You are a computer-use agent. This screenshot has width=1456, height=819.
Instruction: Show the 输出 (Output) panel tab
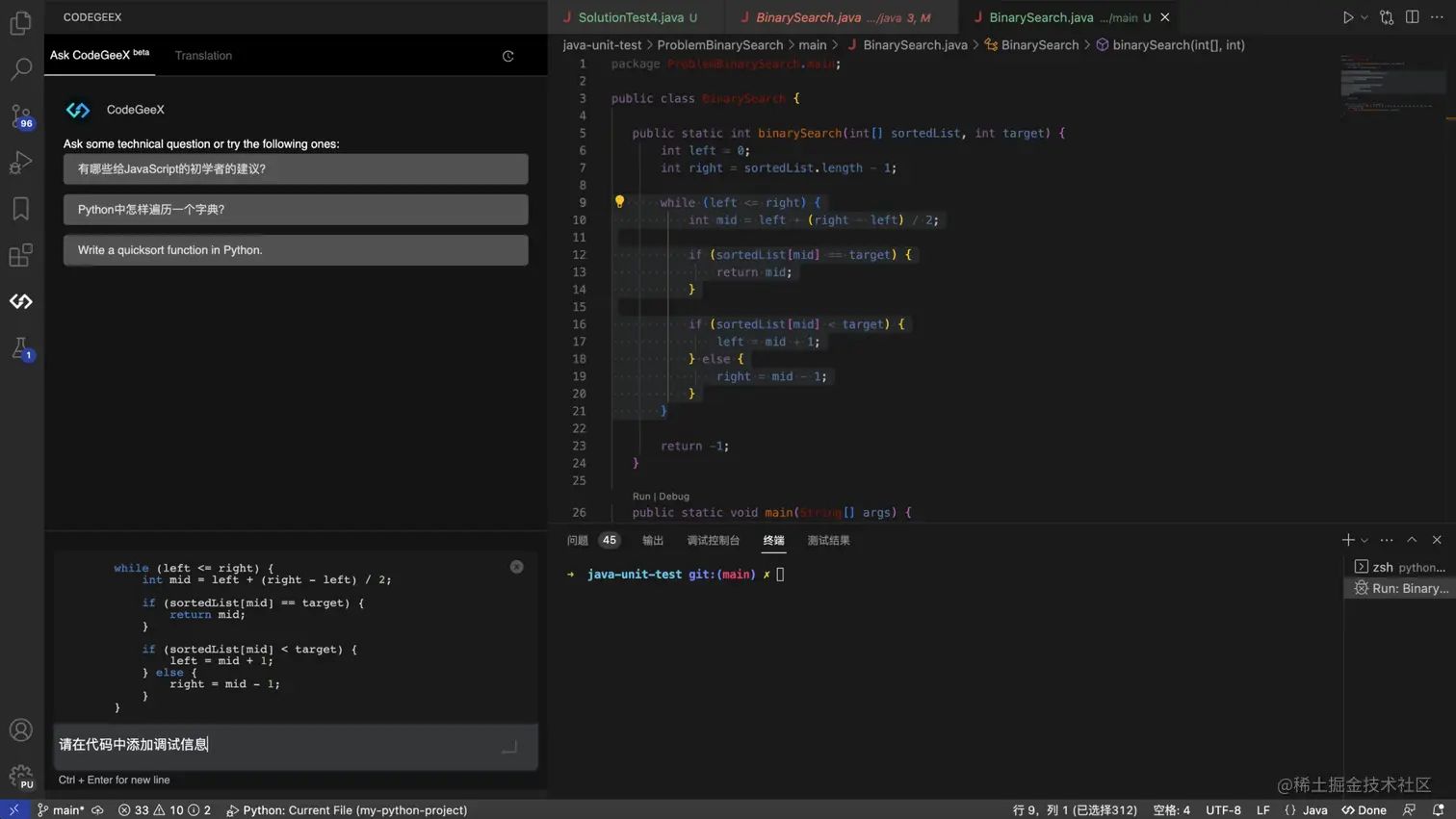[x=653, y=541]
